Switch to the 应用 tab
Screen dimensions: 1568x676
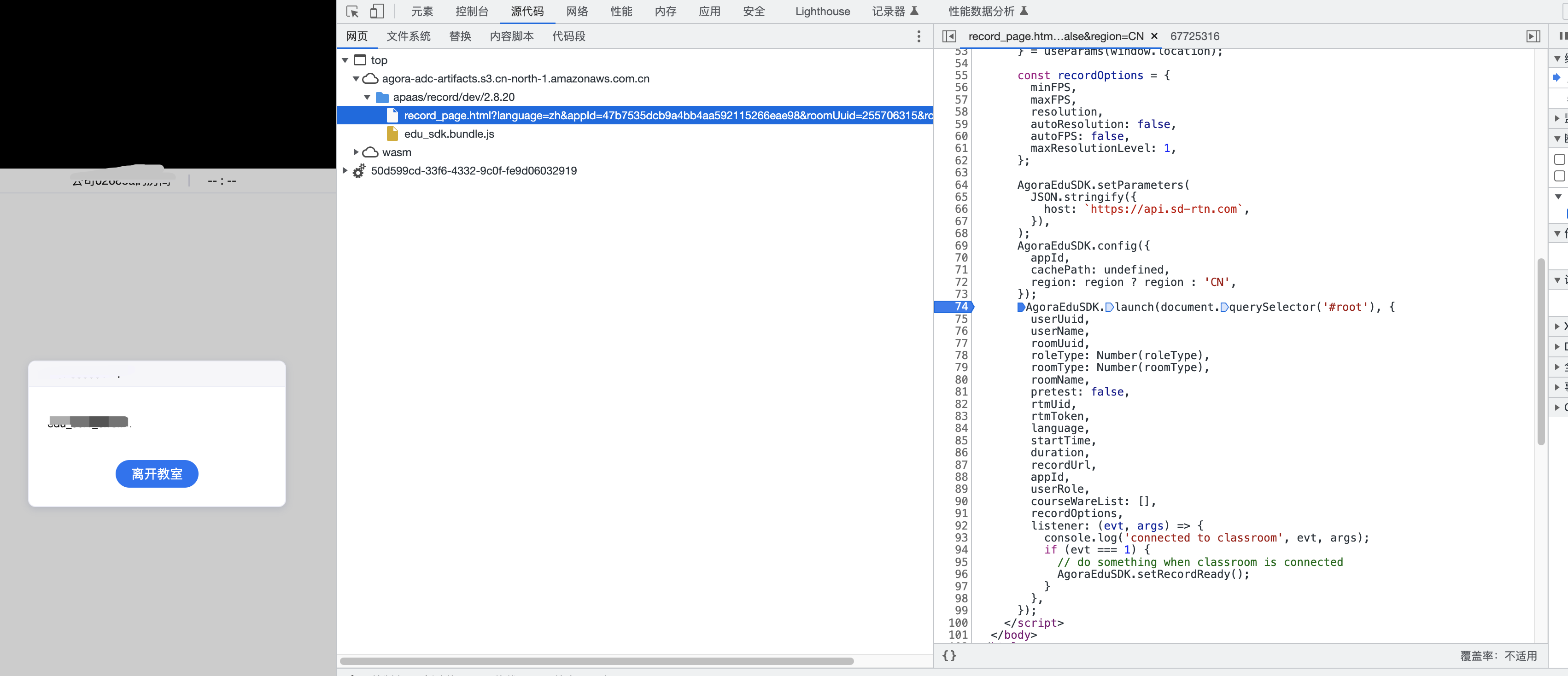(710, 12)
